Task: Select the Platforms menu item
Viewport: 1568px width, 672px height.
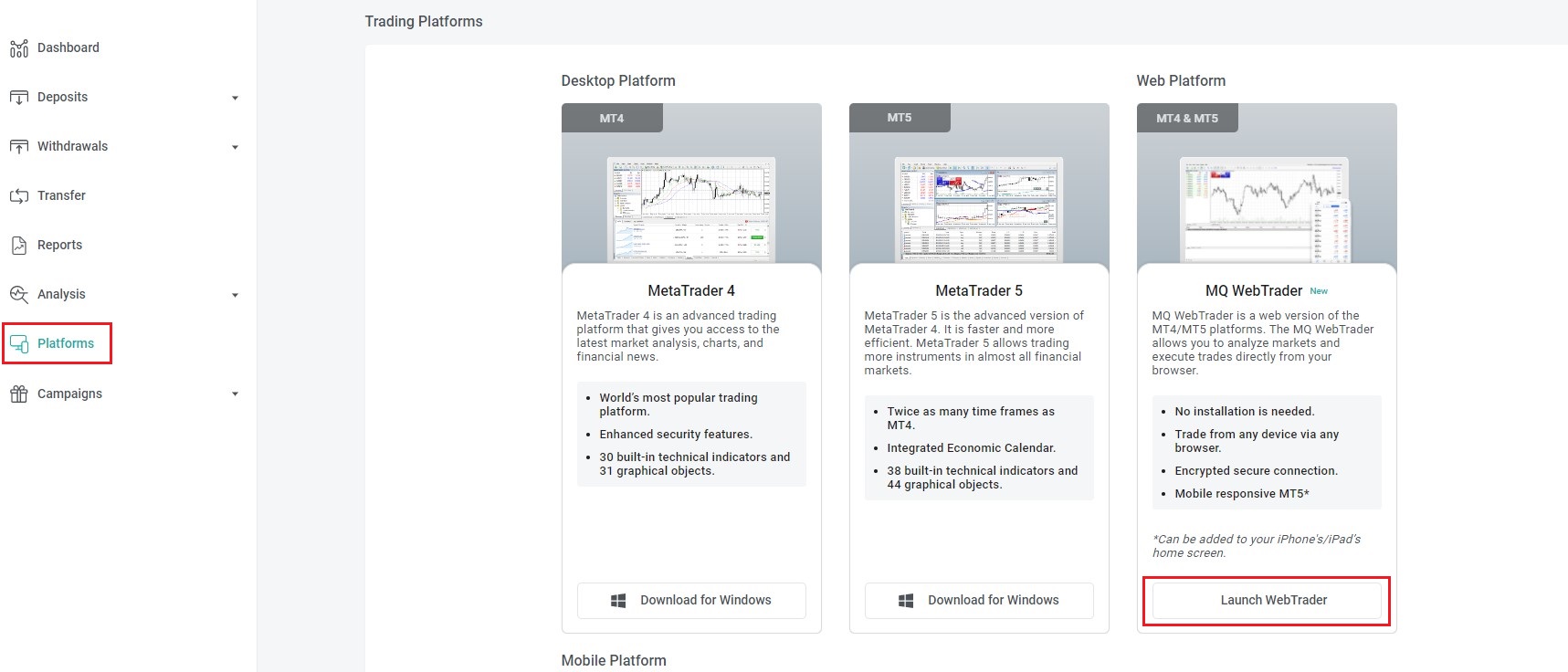Action: point(66,343)
